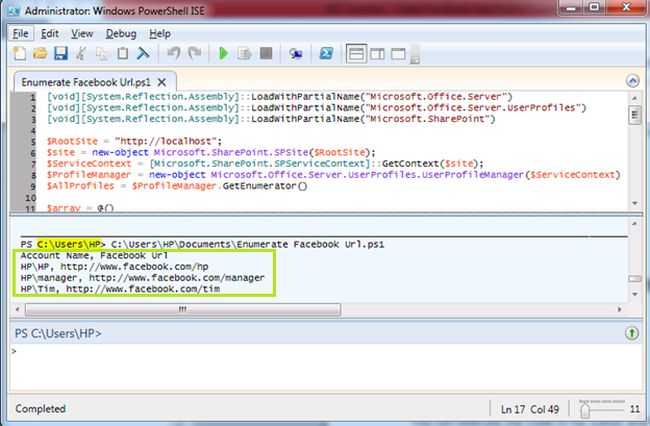The height and width of the screenshot is (426, 650).
Task: Click output row HP\HP facebook url
Action: click(x=114, y=266)
